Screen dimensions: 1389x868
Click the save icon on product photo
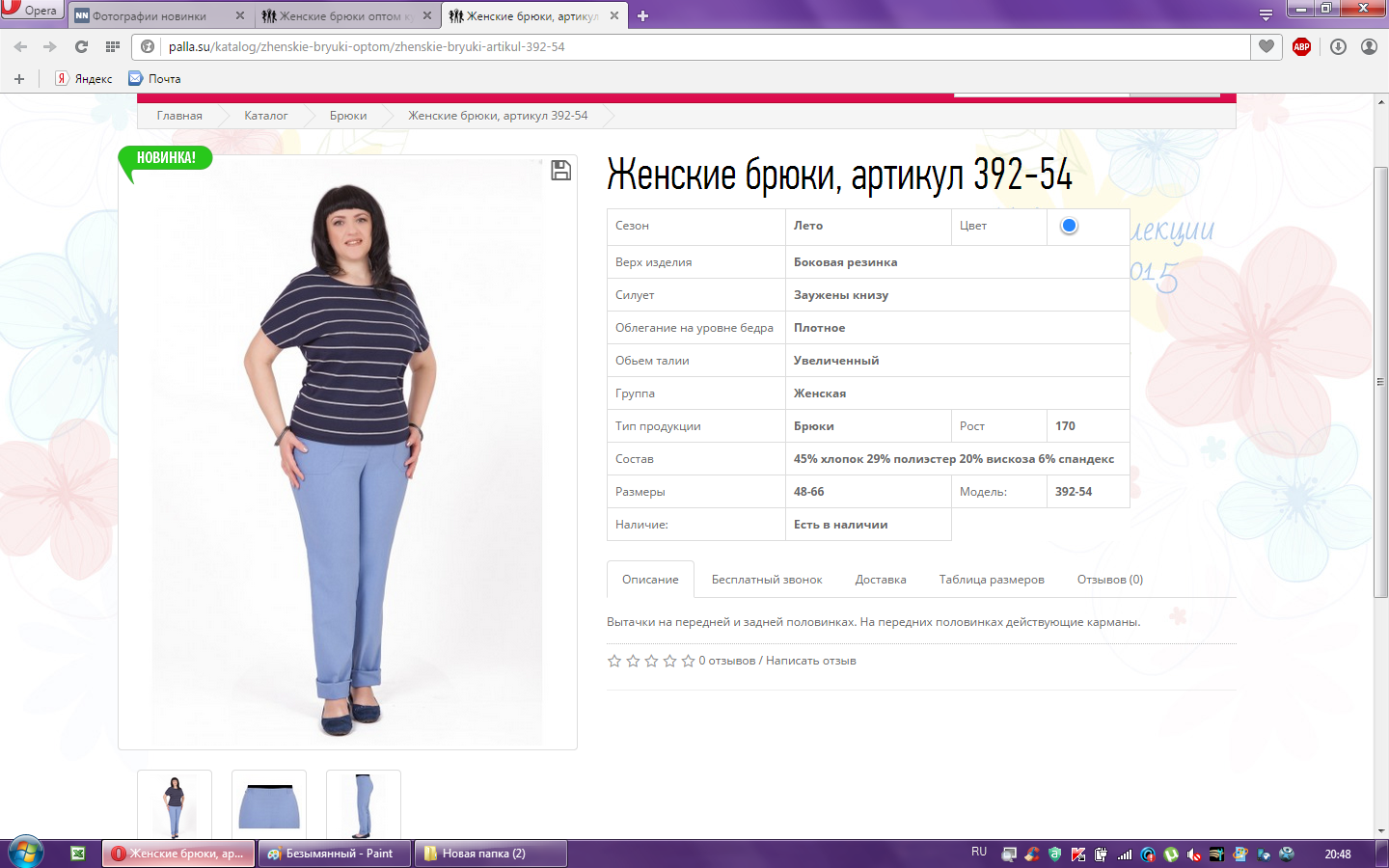tap(560, 171)
